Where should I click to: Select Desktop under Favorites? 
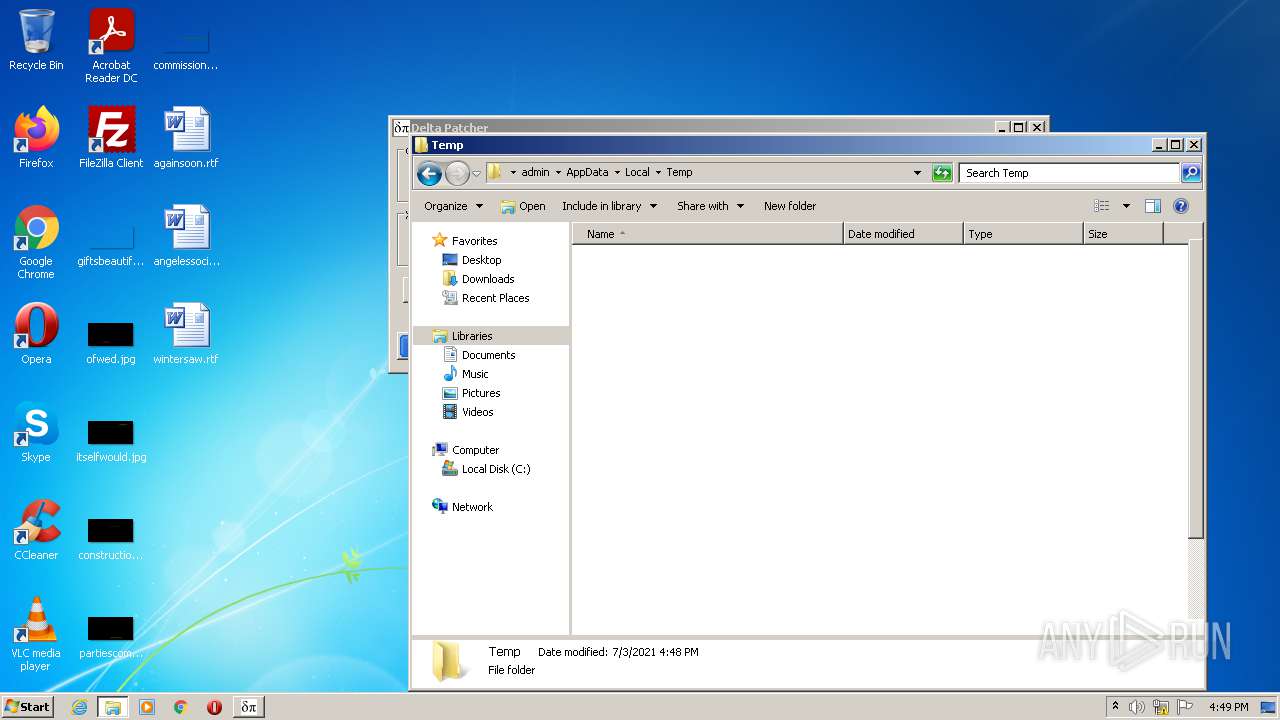(x=481, y=260)
